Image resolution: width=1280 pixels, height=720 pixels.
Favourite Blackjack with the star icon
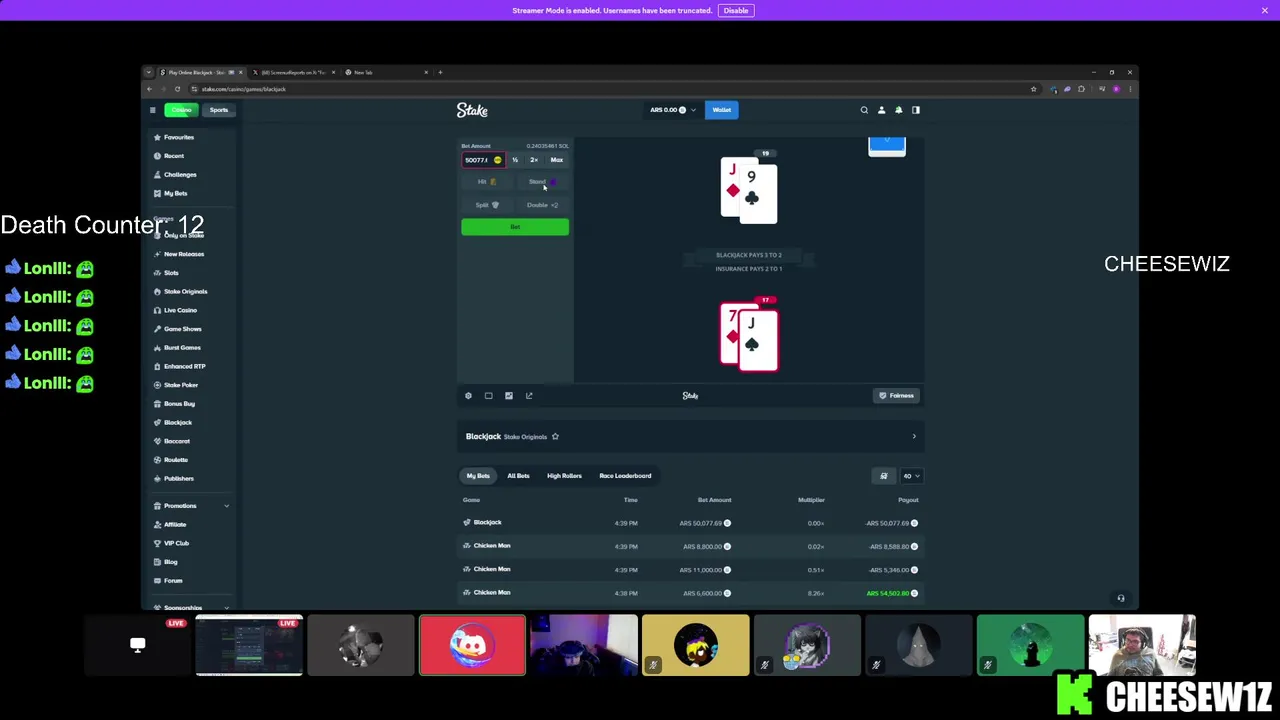coord(555,436)
